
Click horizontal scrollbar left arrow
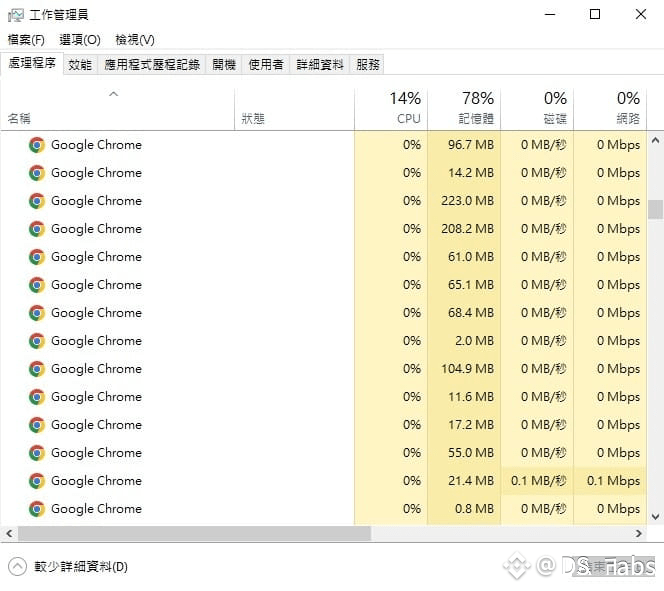9,533
